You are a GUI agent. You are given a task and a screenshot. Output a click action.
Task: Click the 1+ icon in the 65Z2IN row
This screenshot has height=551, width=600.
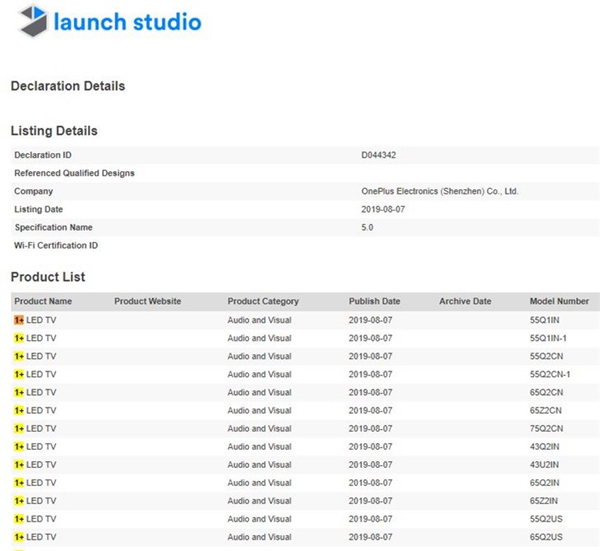click(x=19, y=500)
